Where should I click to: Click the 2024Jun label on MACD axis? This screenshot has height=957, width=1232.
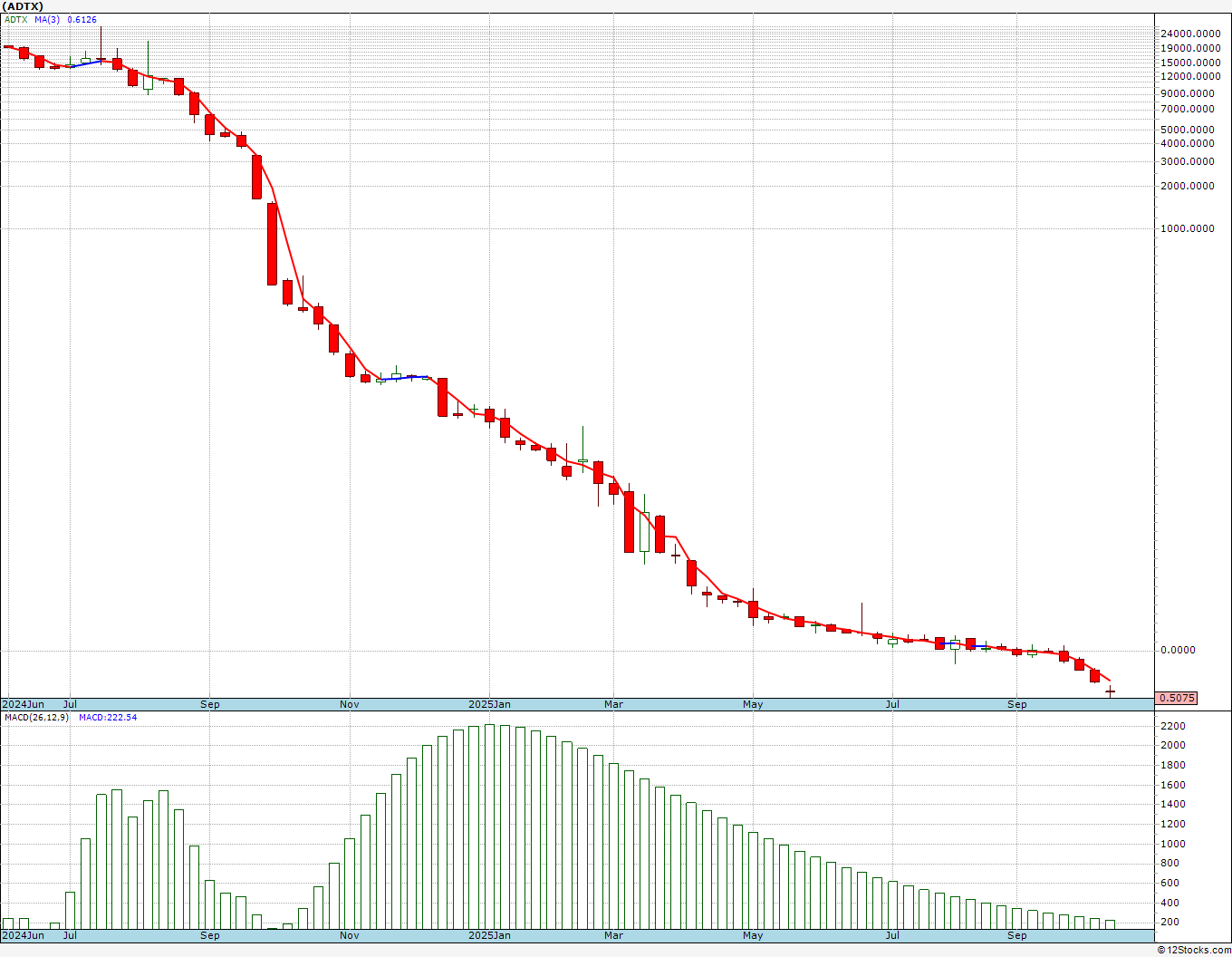pyautogui.click(x=23, y=935)
